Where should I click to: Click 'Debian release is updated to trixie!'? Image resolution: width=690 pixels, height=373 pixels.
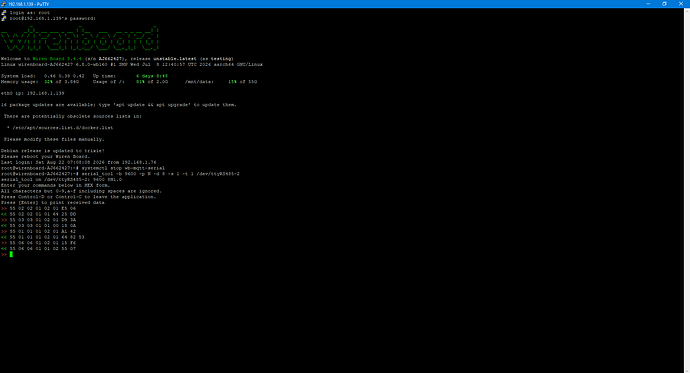[53, 150]
